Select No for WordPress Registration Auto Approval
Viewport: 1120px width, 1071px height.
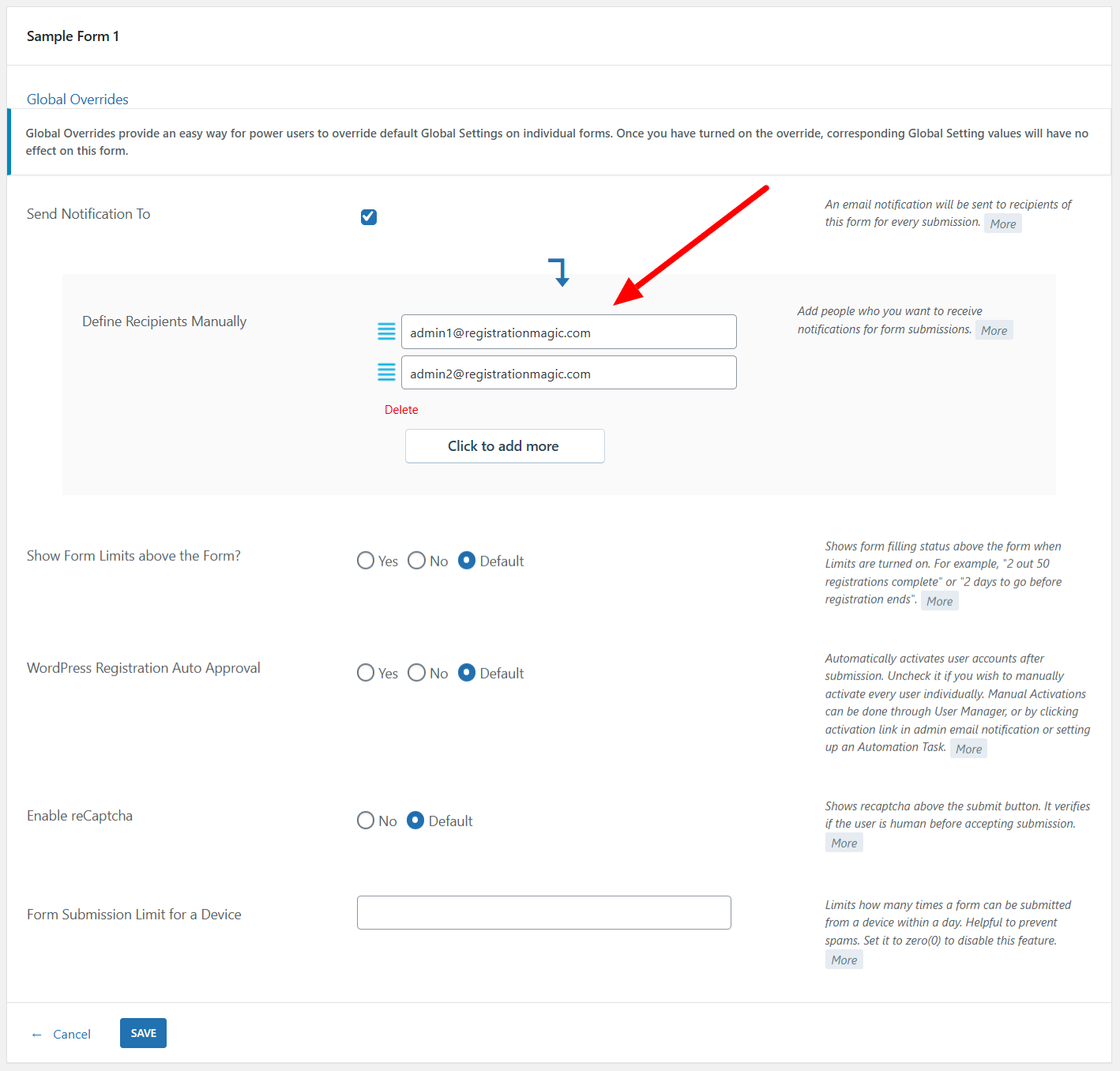(x=416, y=673)
